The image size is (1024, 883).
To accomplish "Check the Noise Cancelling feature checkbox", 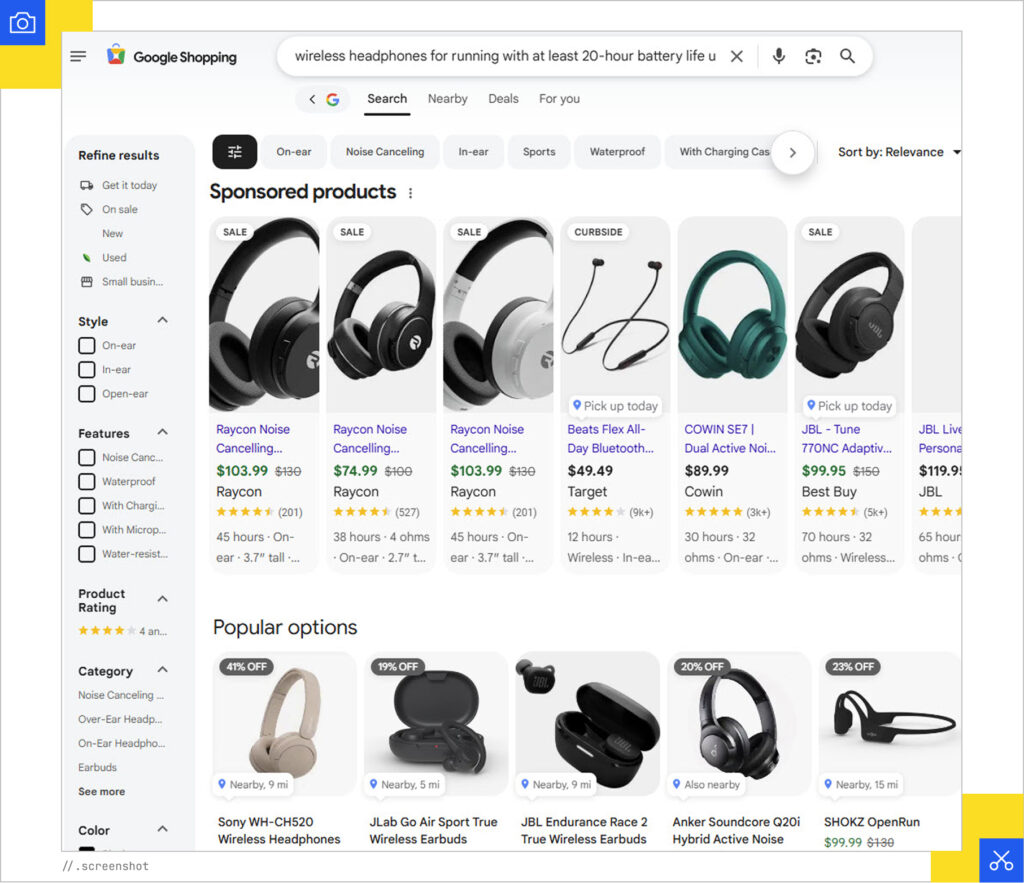I will point(86,457).
